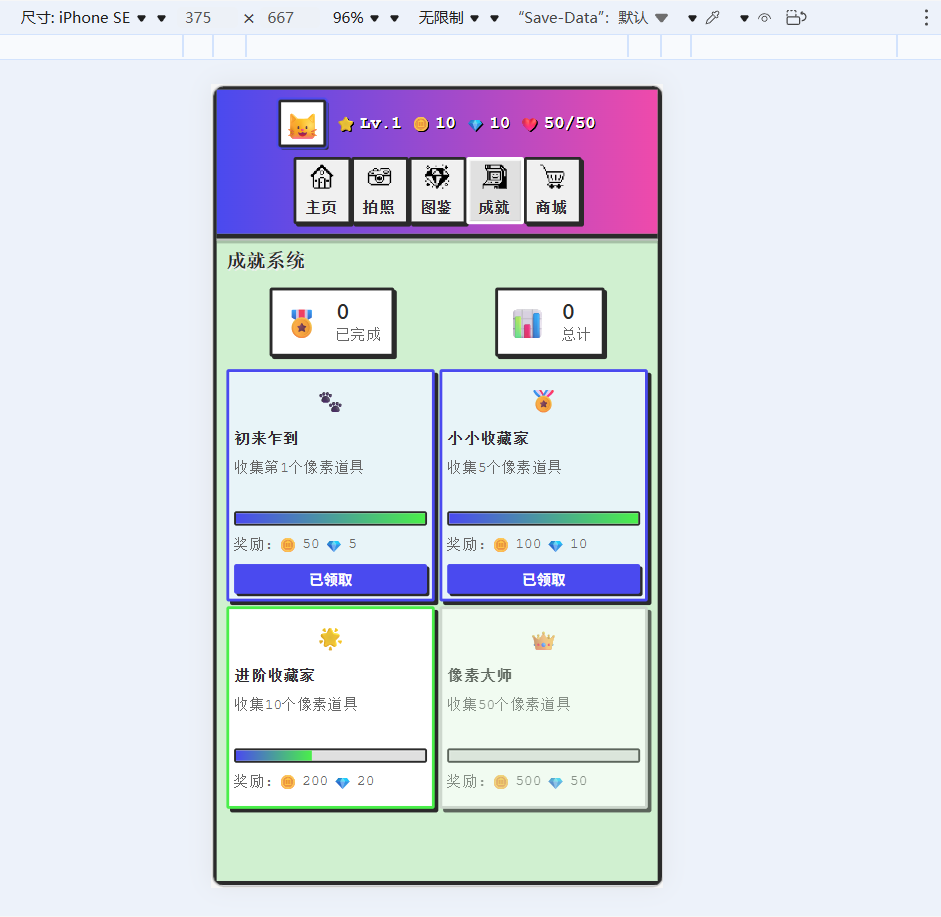Open the 图鉴 collection book icon
This screenshot has height=917, width=941.
pyautogui.click(x=438, y=190)
